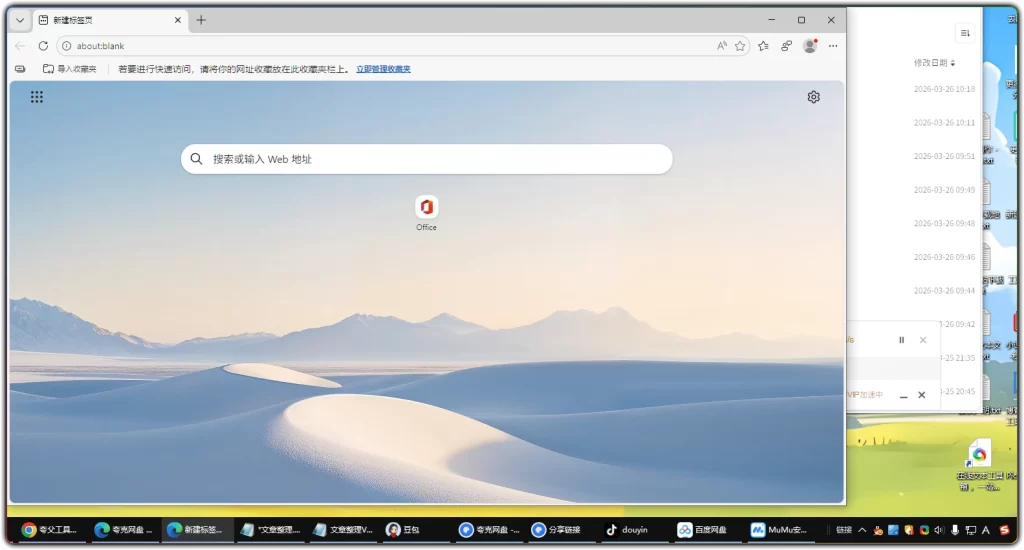This screenshot has width=1024, height=550.
Task: Reload the page with refresh icon
Action: pyautogui.click(x=43, y=46)
